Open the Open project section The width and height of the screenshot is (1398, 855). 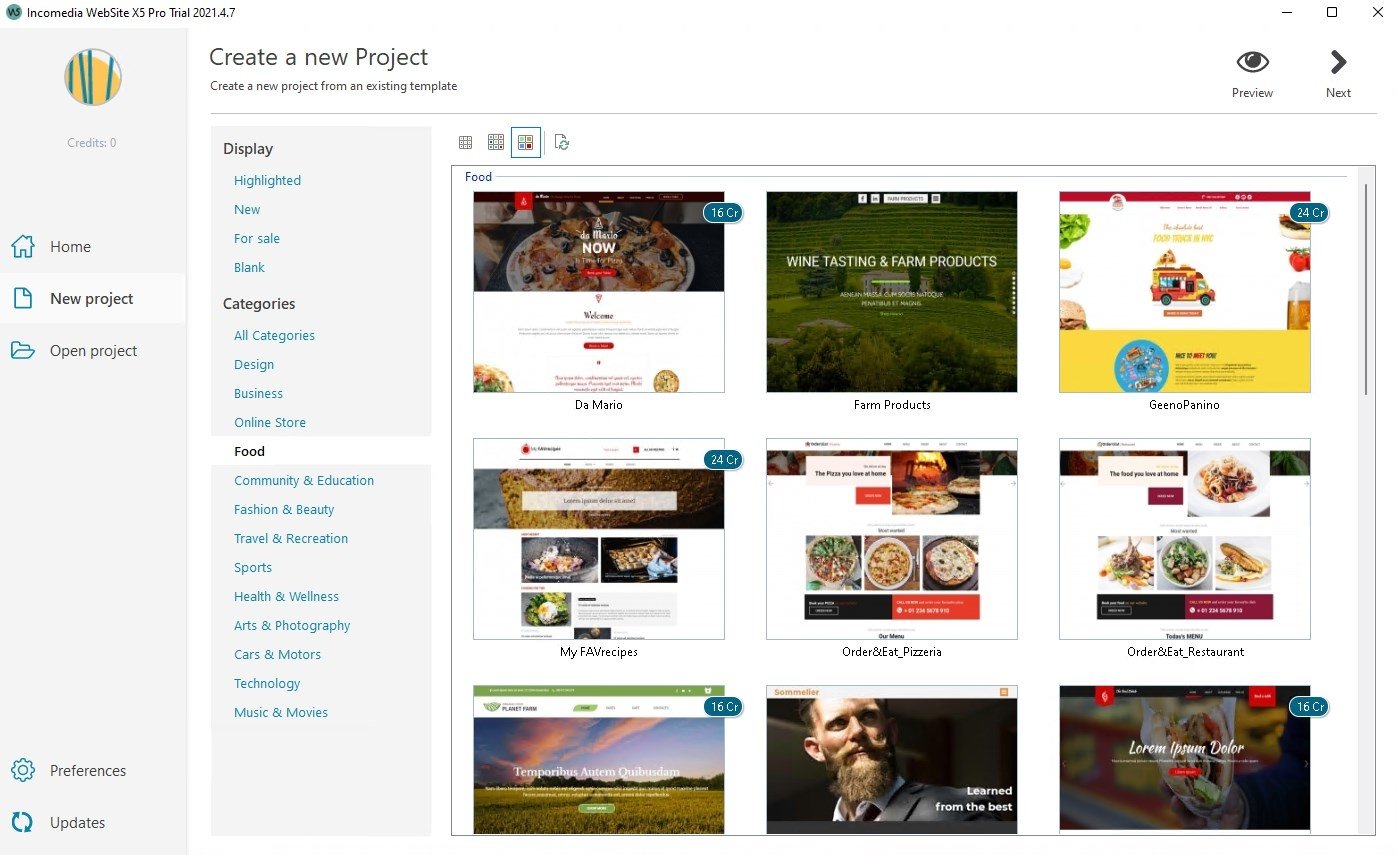pos(92,350)
